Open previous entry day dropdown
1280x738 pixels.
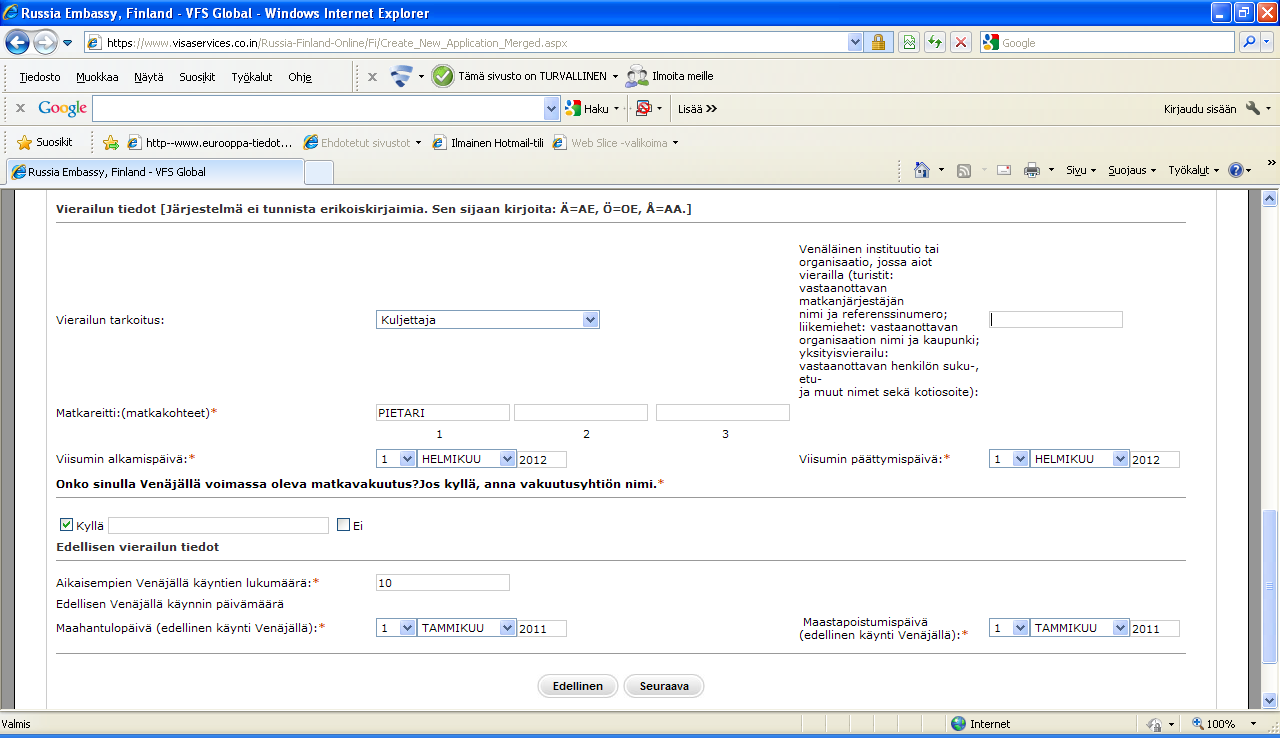(407, 628)
